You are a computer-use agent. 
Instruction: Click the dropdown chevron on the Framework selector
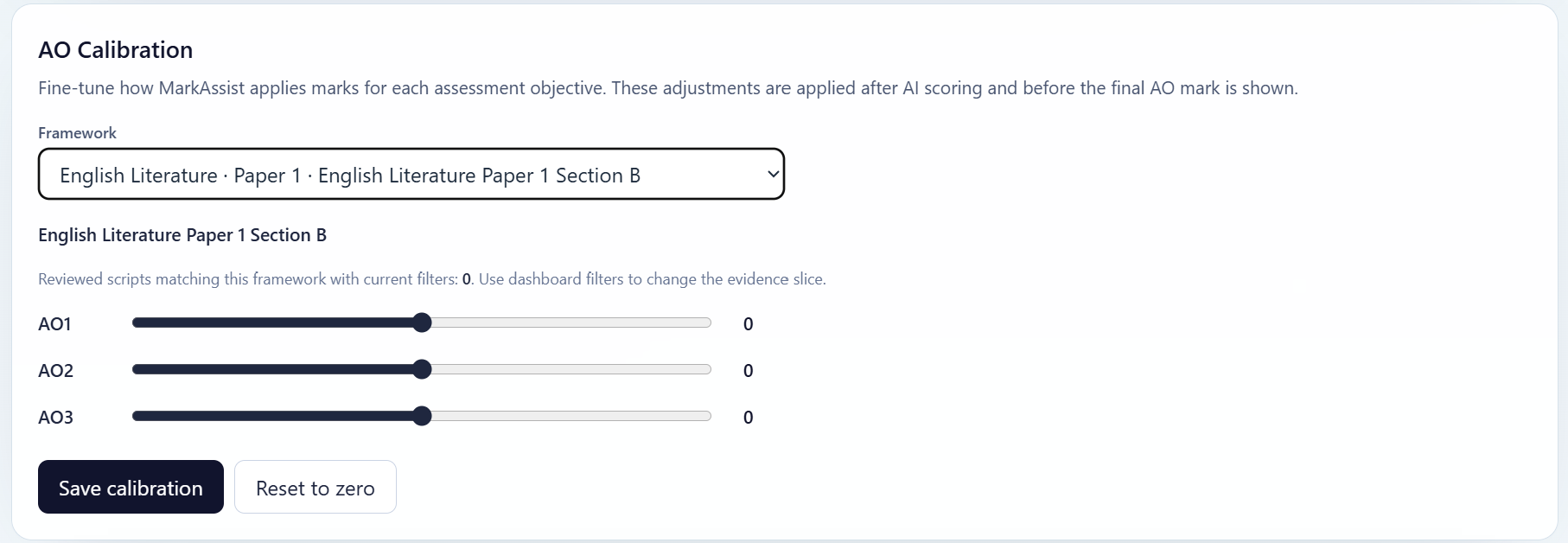(x=772, y=174)
